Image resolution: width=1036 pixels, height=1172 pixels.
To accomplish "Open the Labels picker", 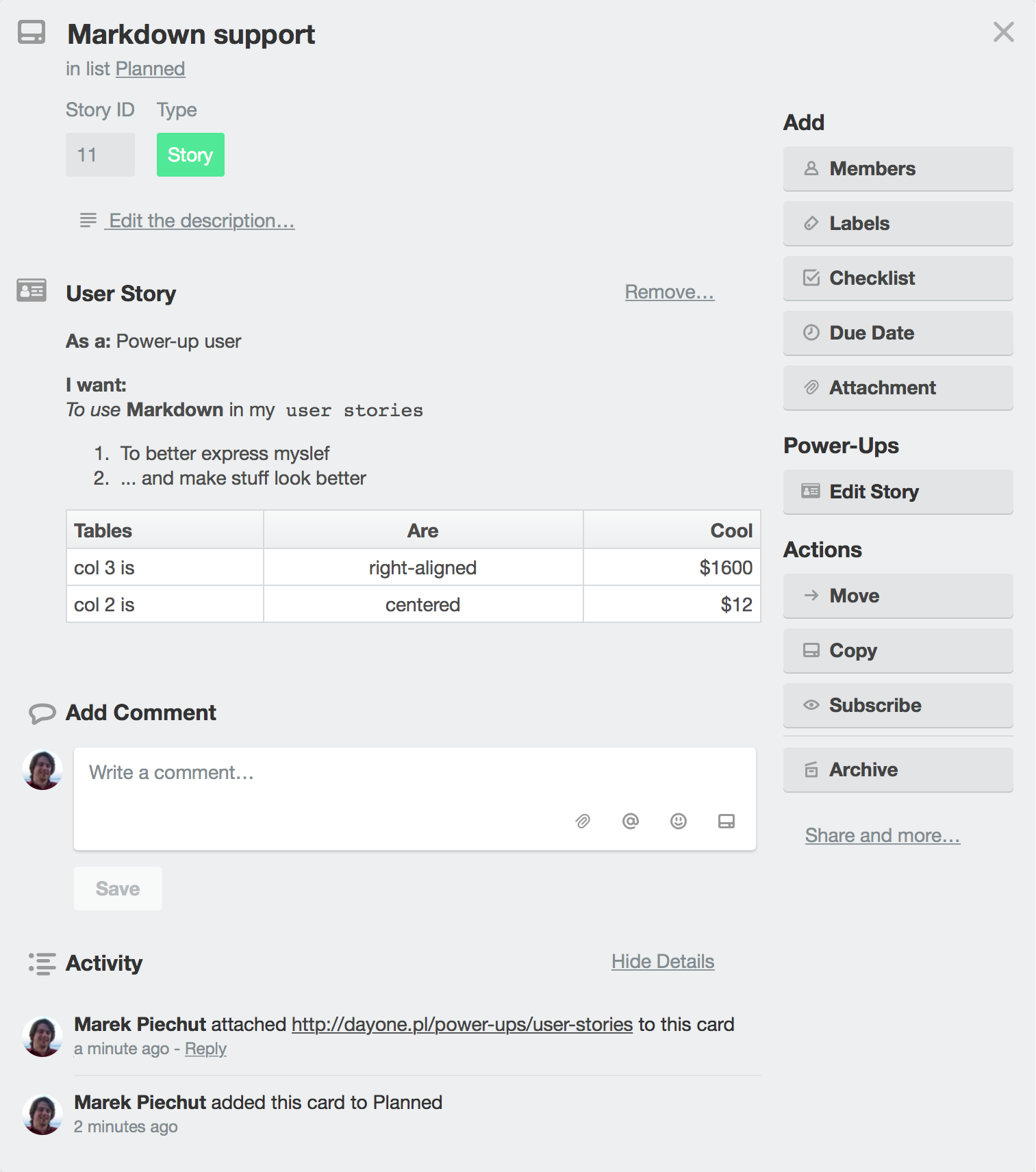I will click(898, 223).
